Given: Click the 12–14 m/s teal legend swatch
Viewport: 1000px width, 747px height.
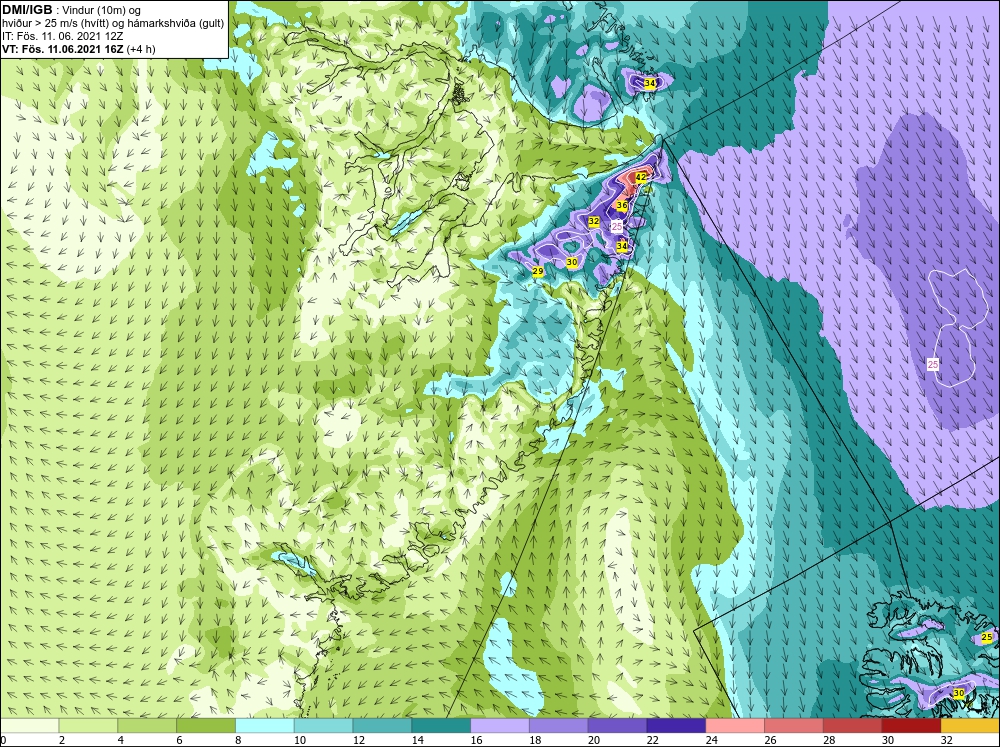Looking at the screenshot, I should tap(382, 725).
